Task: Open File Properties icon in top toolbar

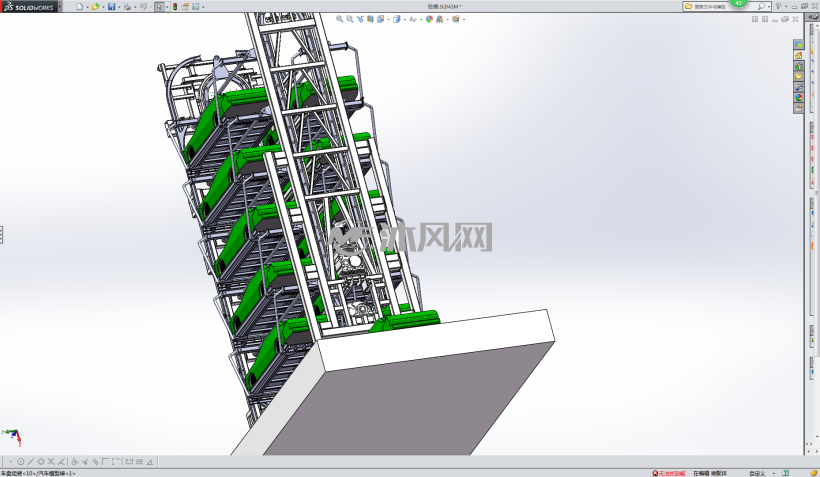Action: [x=185, y=6]
